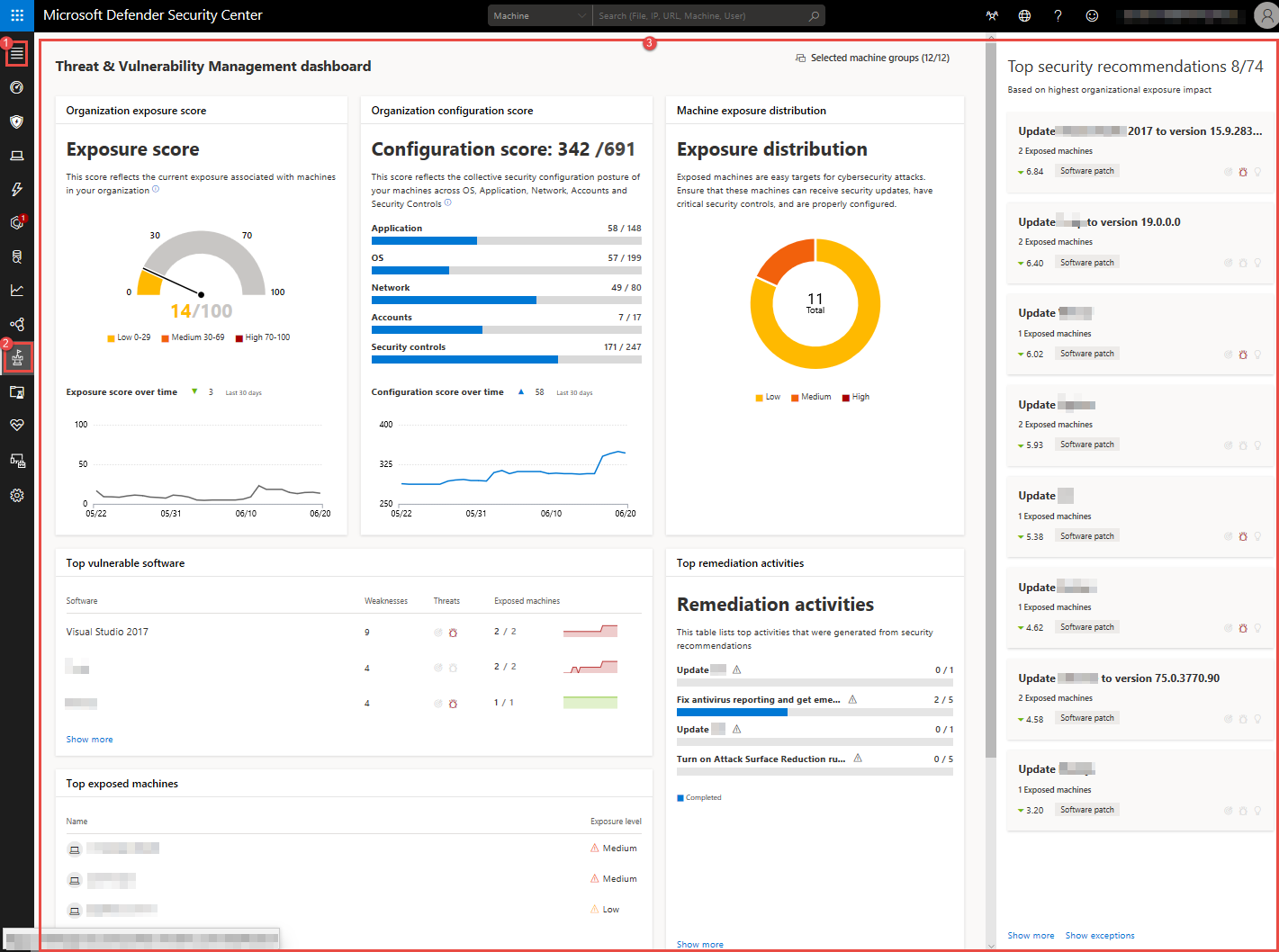Click the help question mark icon

click(x=1058, y=15)
